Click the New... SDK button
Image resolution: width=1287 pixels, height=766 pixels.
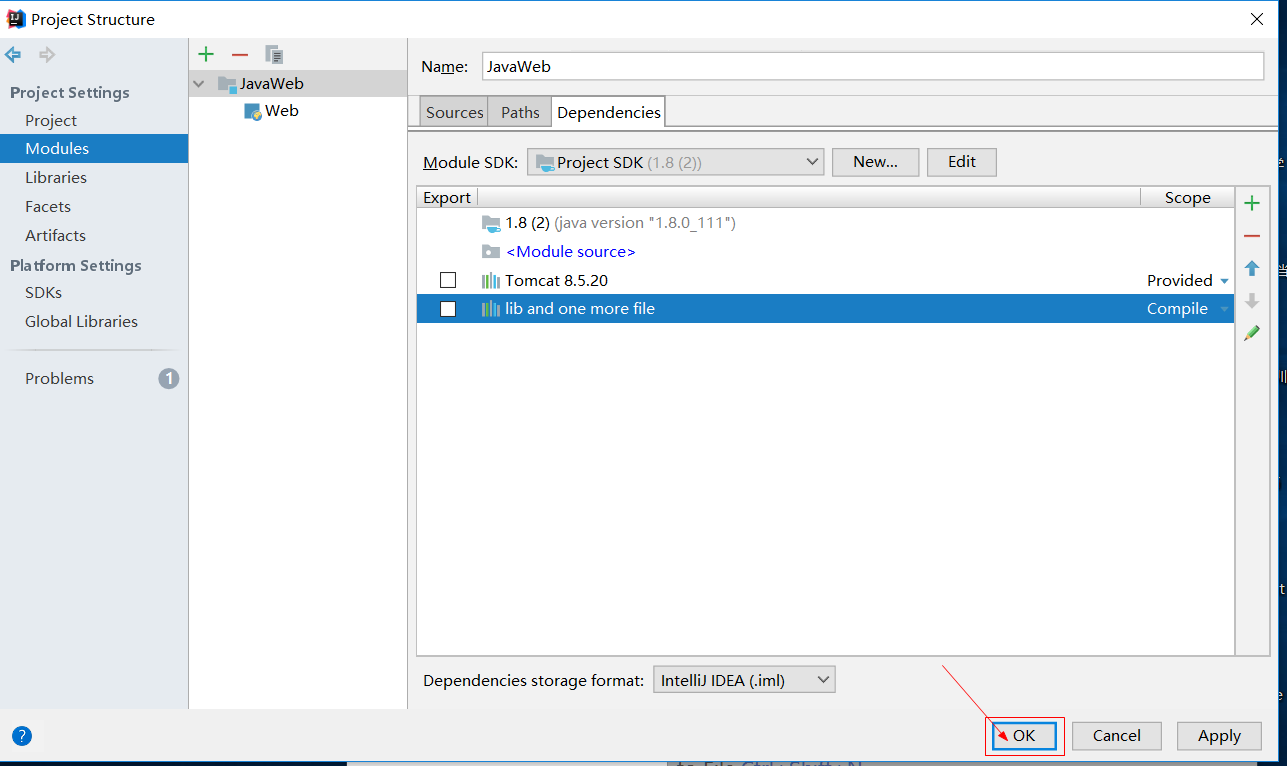875,162
